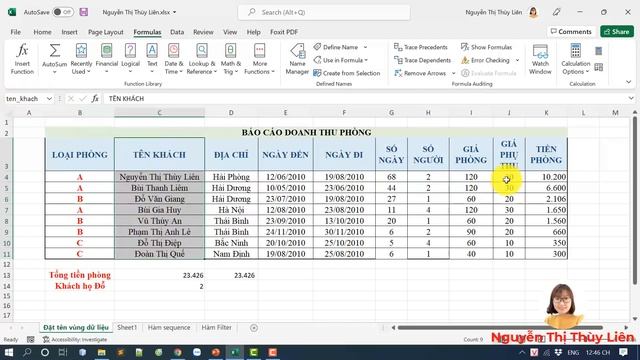The height and width of the screenshot is (360, 640).
Task: Click Create from Selection
Action: (347, 73)
